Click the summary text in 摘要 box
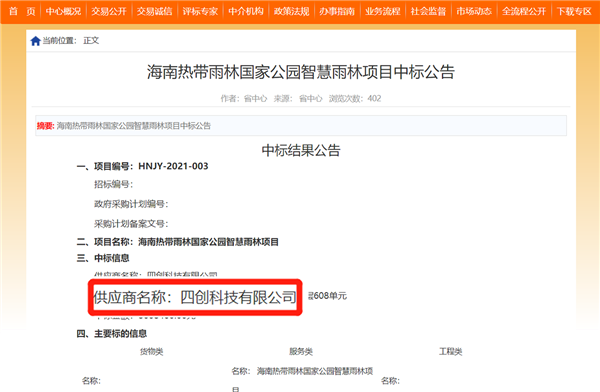This screenshot has height=392, width=600. [x=134, y=126]
